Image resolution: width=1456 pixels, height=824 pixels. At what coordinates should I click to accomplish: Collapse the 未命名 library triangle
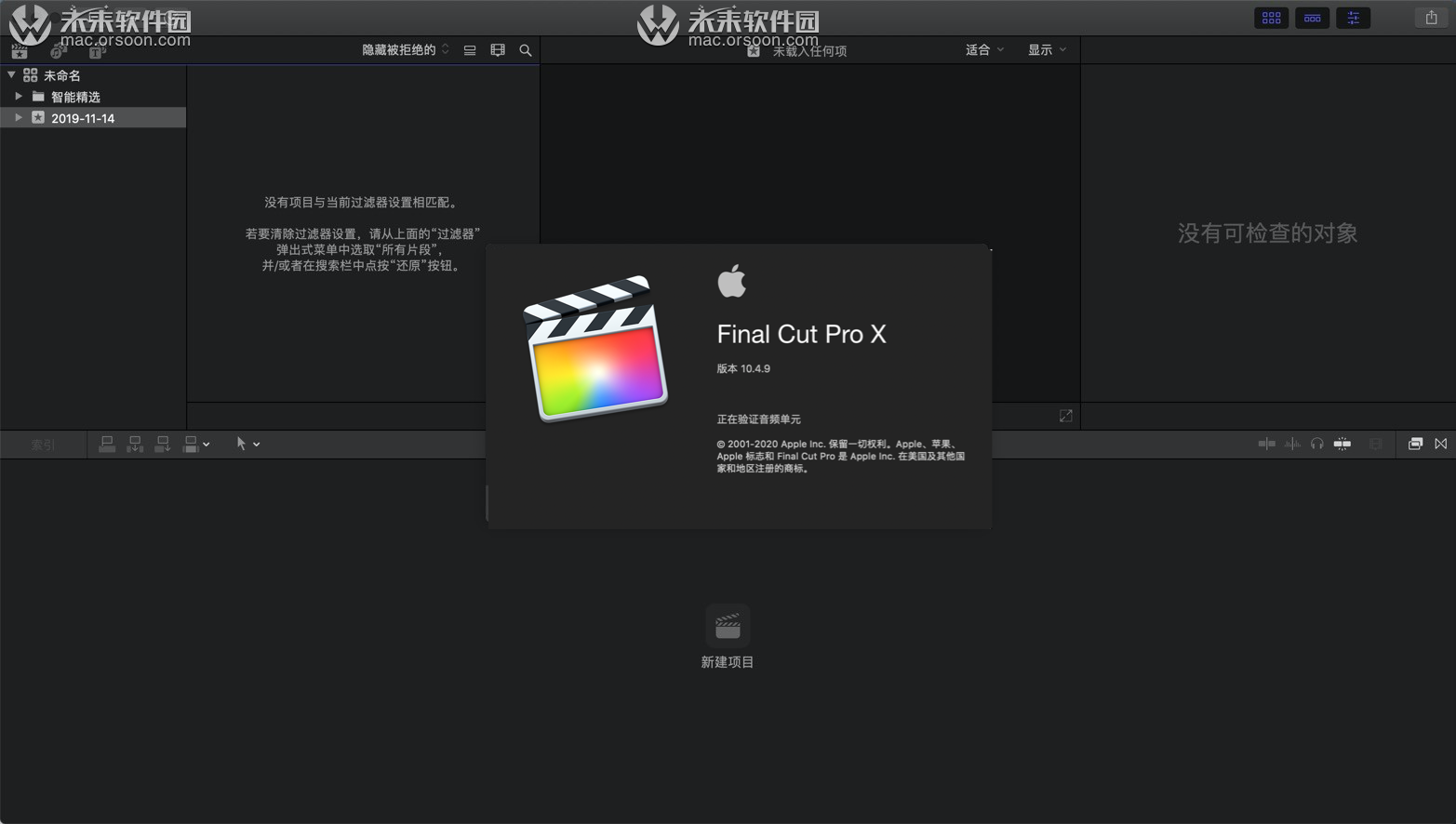11,74
